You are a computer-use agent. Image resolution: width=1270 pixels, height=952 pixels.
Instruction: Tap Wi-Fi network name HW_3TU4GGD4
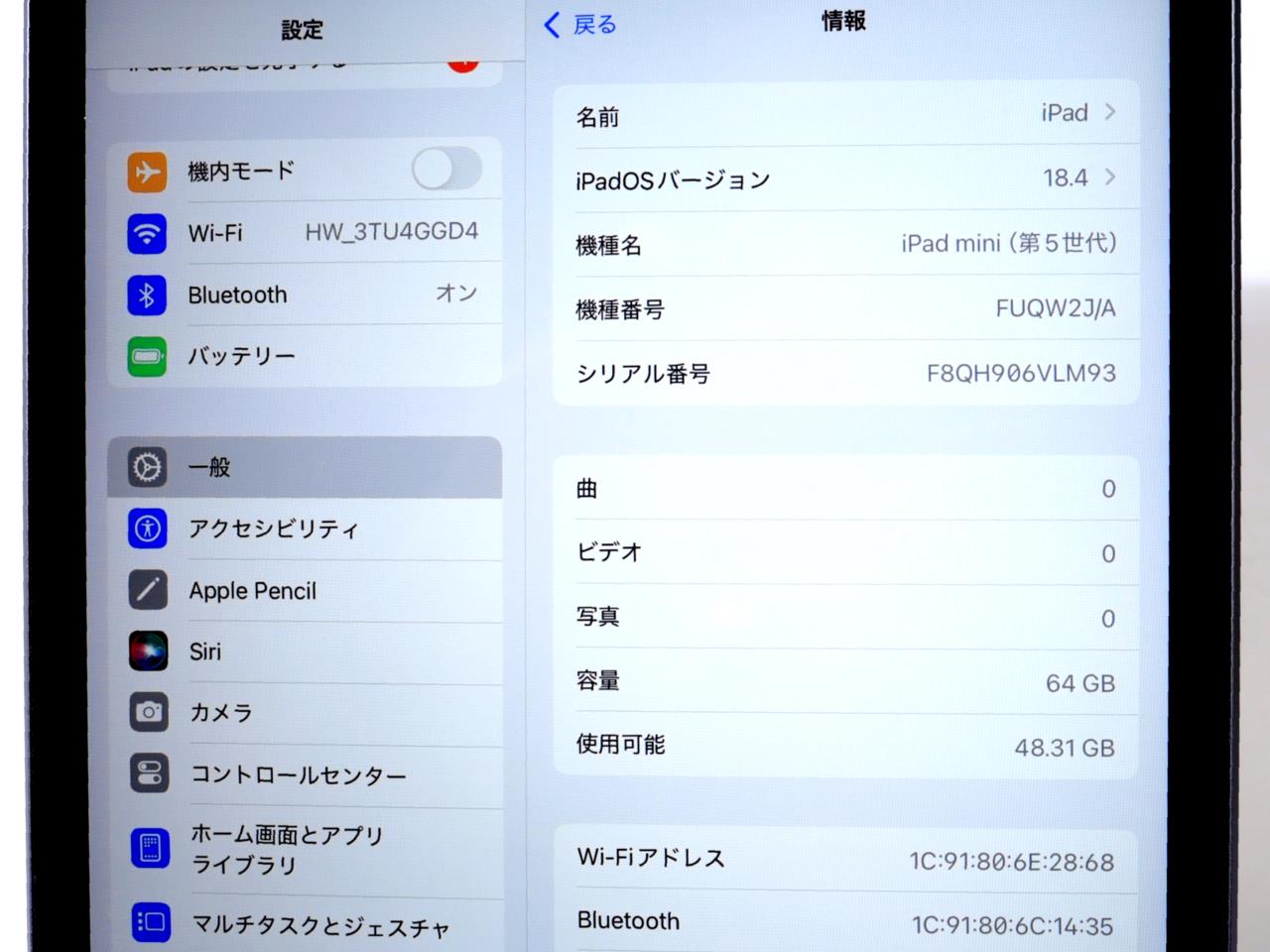tap(392, 232)
